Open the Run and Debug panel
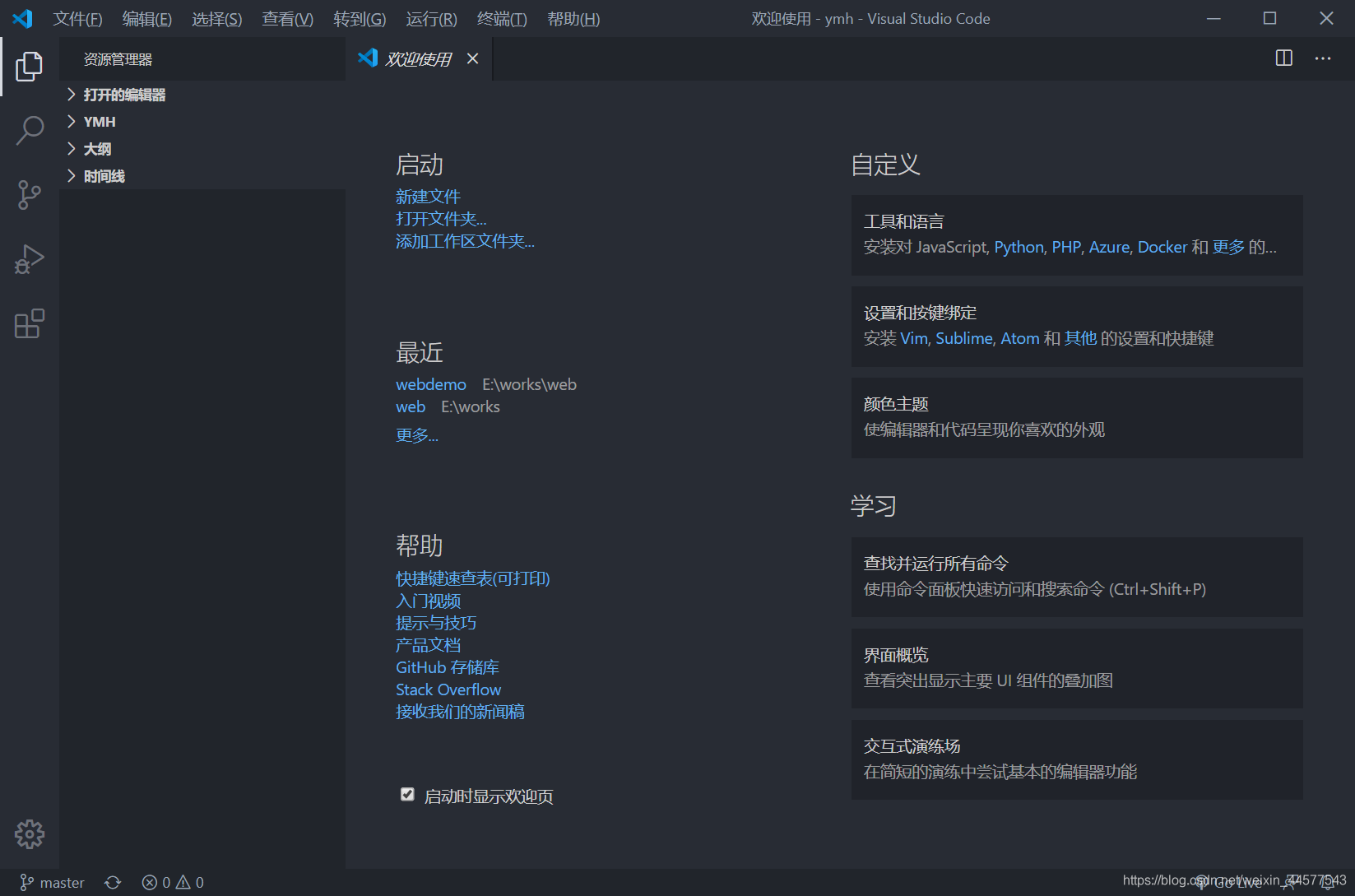The width and height of the screenshot is (1355, 896). (29, 258)
